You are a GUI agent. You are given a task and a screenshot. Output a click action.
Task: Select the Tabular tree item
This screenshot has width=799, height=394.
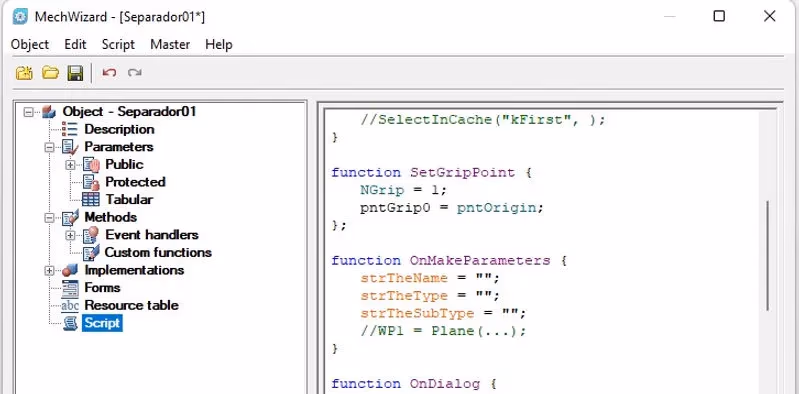[129, 199]
